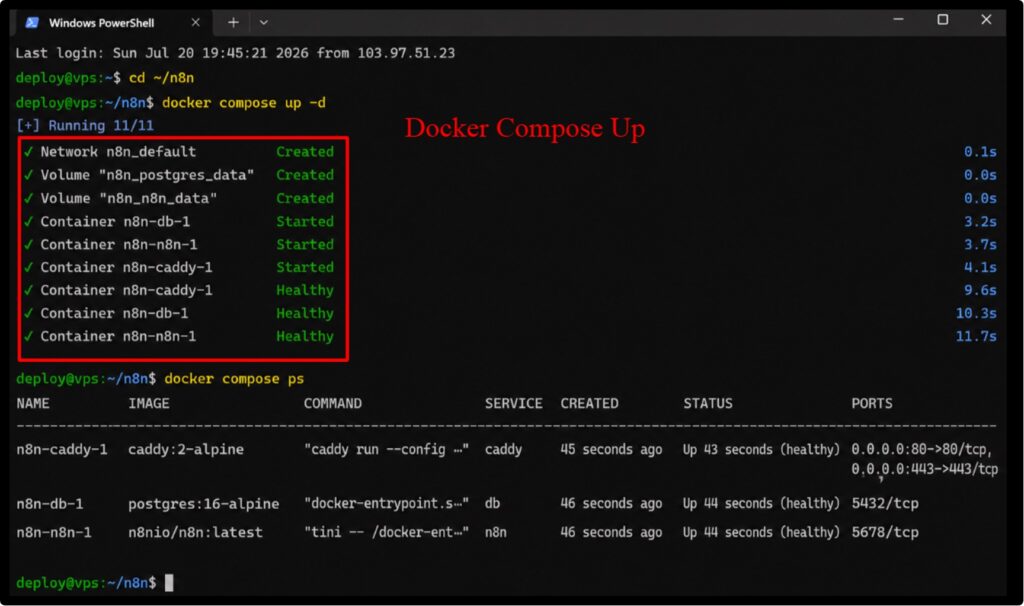The width and height of the screenshot is (1024, 606).
Task: Open a new terminal tab with plus
Action: (x=233, y=22)
